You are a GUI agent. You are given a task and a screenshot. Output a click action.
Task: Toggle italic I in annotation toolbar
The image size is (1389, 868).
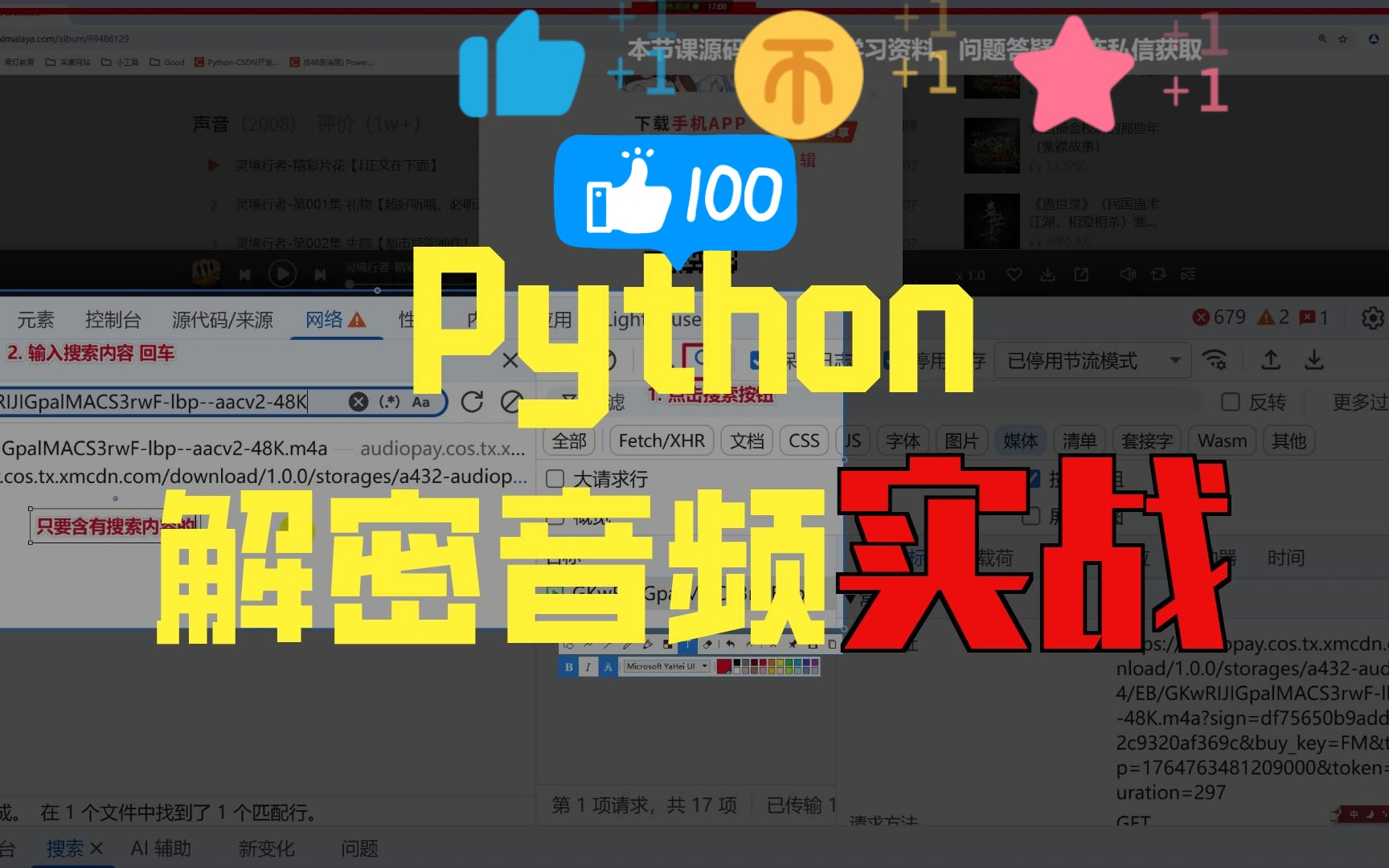588,666
